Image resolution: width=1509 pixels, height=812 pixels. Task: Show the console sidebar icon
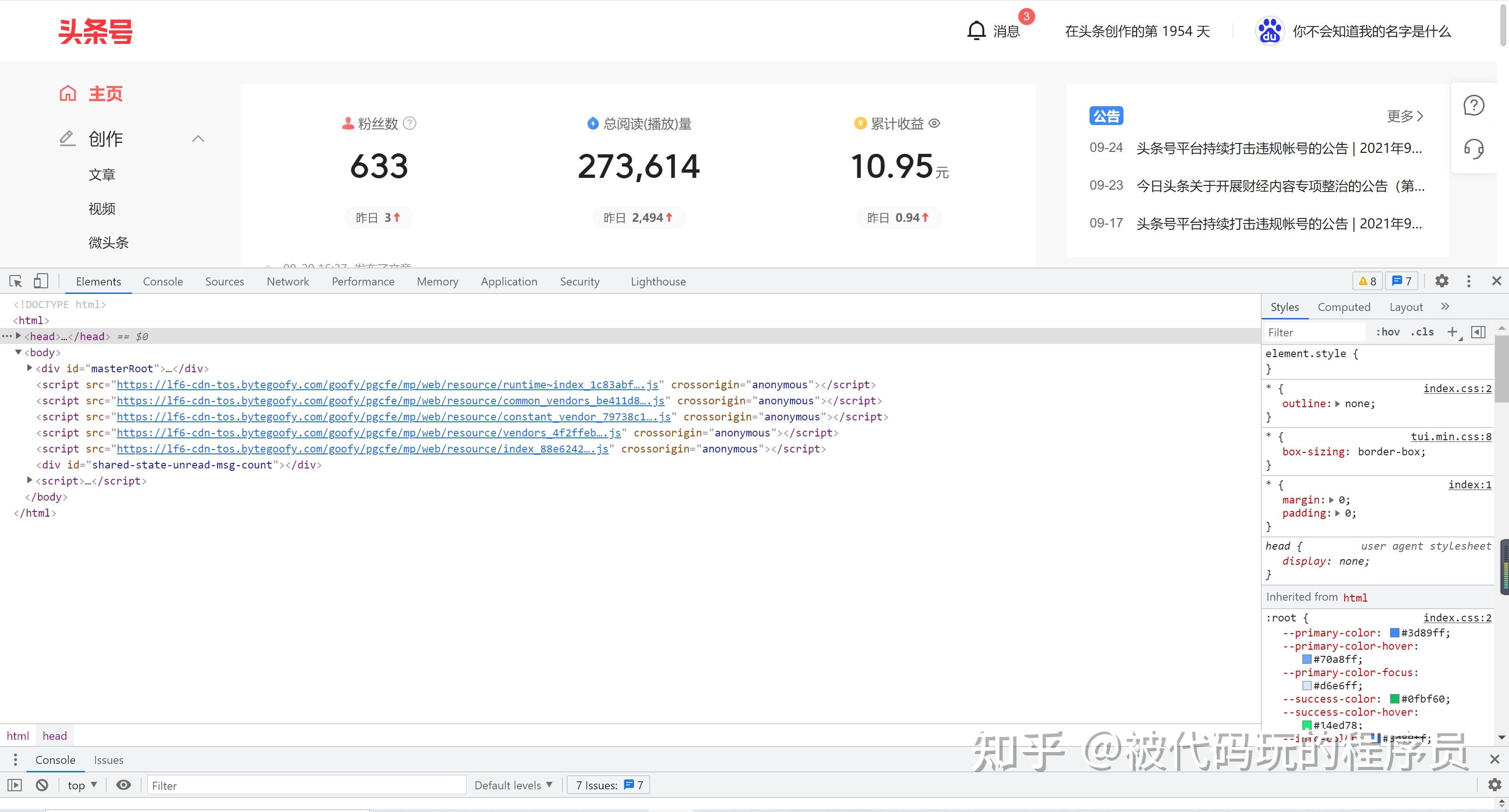(15, 785)
